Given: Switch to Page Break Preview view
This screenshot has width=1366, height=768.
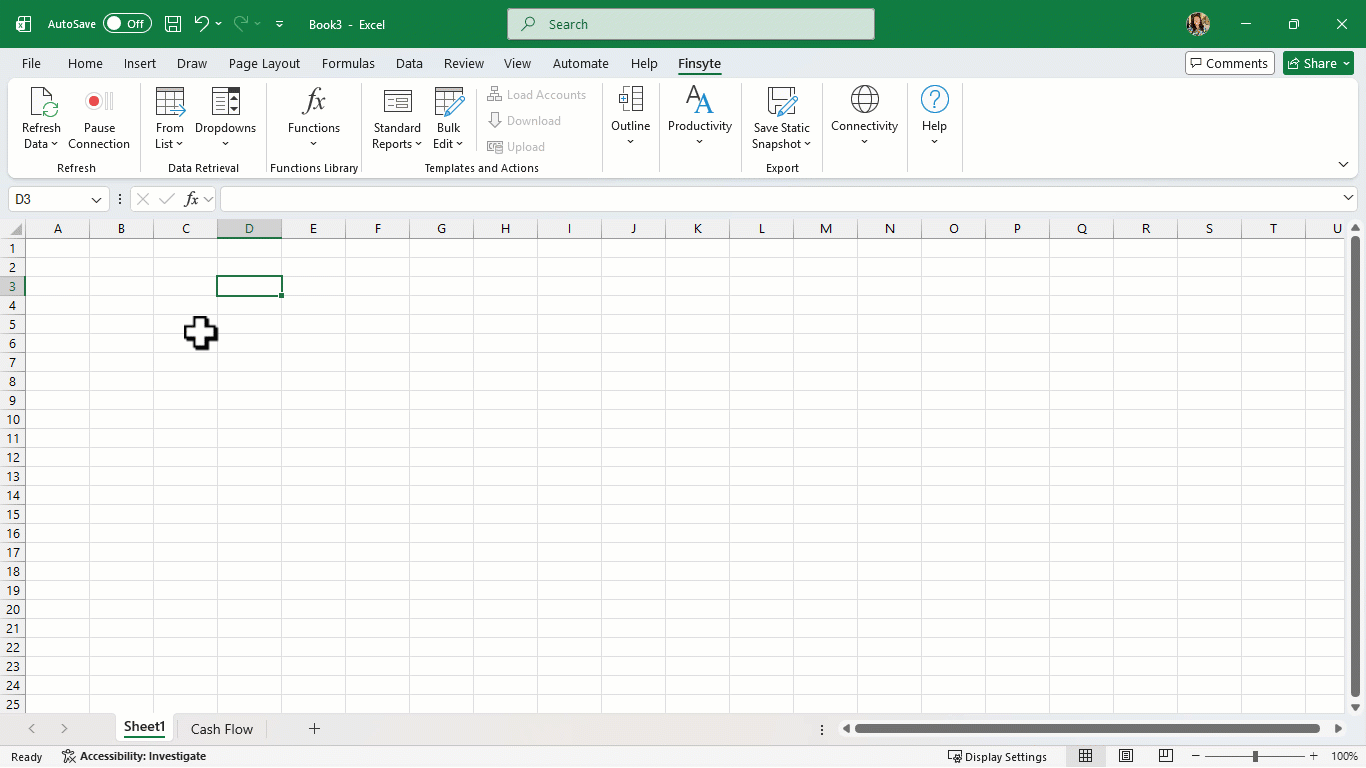Looking at the screenshot, I should [1165, 756].
